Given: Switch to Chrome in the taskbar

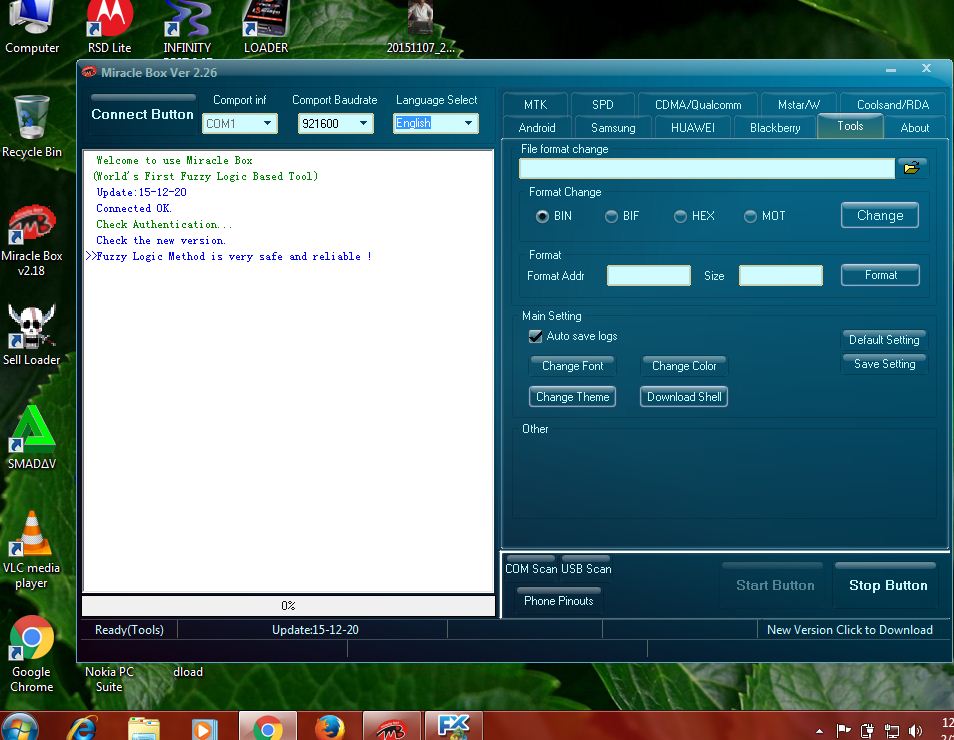Looking at the screenshot, I should pyautogui.click(x=268, y=727).
